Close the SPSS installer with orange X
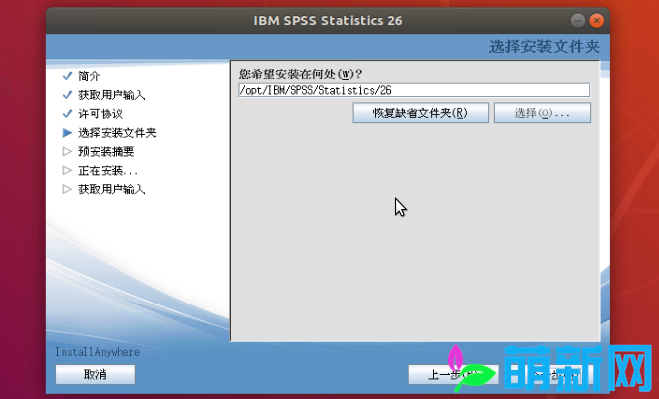This screenshot has width=659, height=399. (596, 20)
